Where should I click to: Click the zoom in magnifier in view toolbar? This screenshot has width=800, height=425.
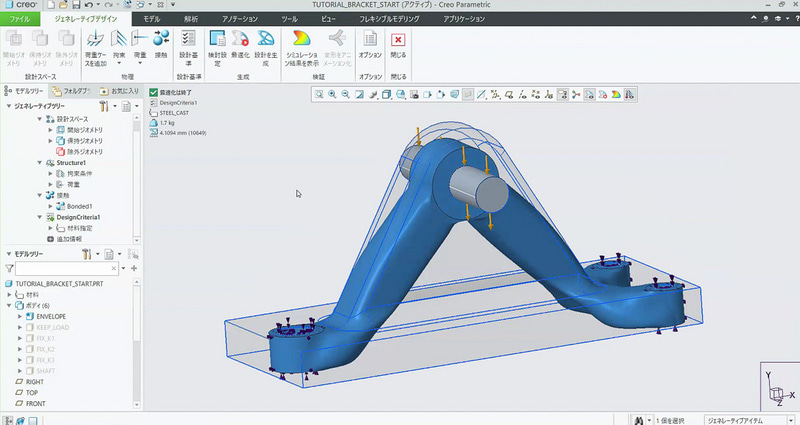pos(332,95)
